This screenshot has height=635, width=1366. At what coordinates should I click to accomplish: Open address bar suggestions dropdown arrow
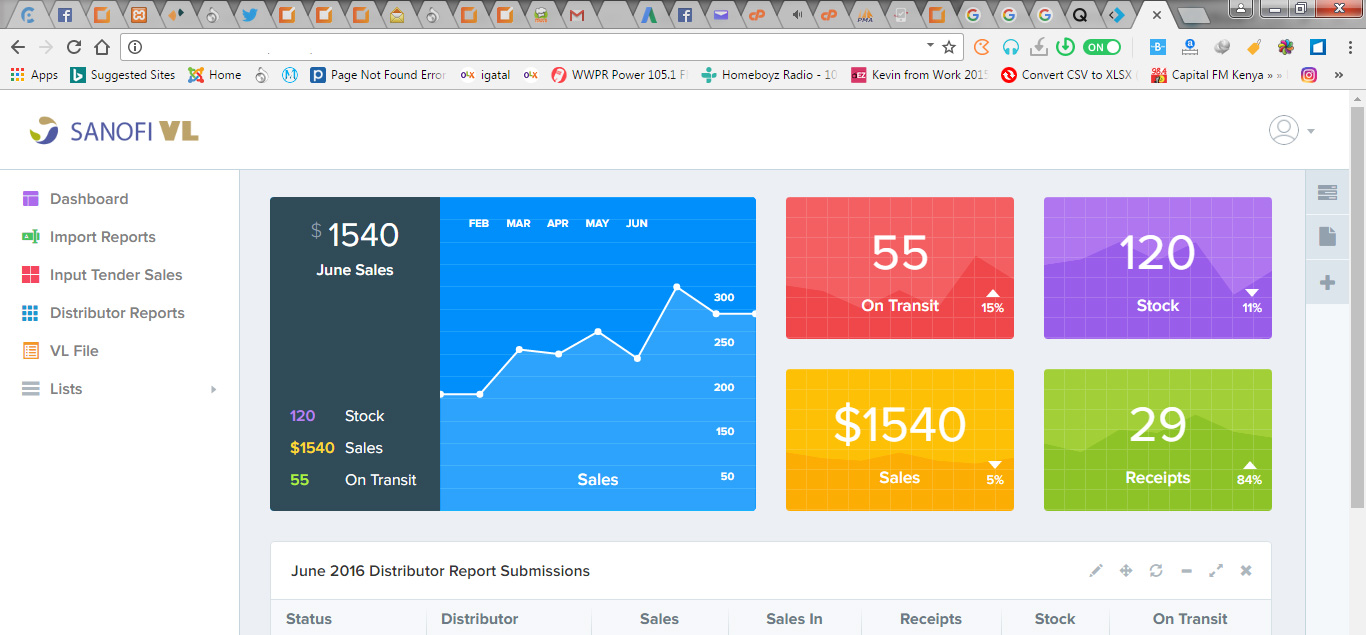(930, 46)
